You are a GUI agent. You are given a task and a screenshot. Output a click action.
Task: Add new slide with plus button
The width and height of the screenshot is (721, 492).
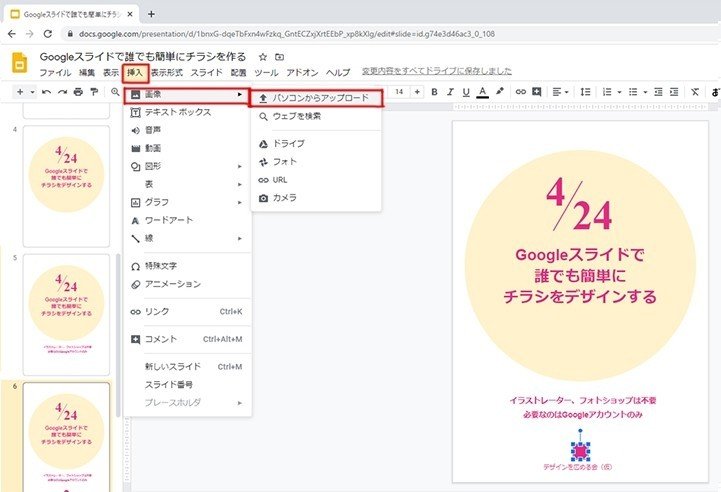[20, 92]
